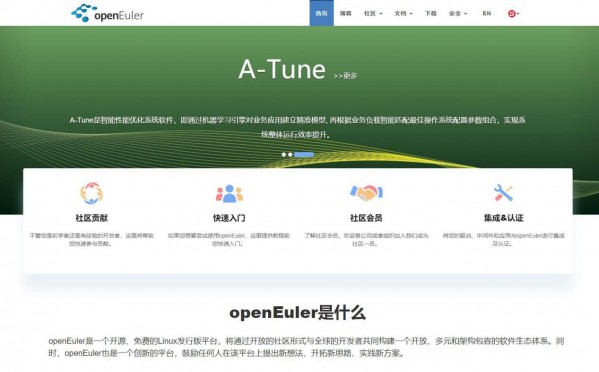Open the 社区贡献 card title
Screen dimensions: 599x372
point(92,218)
